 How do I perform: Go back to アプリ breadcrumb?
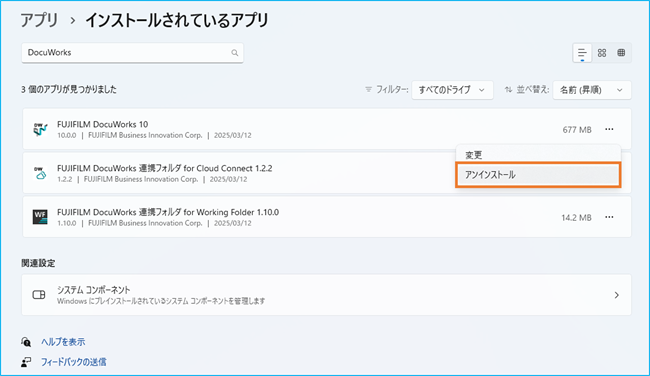[39, 20]
